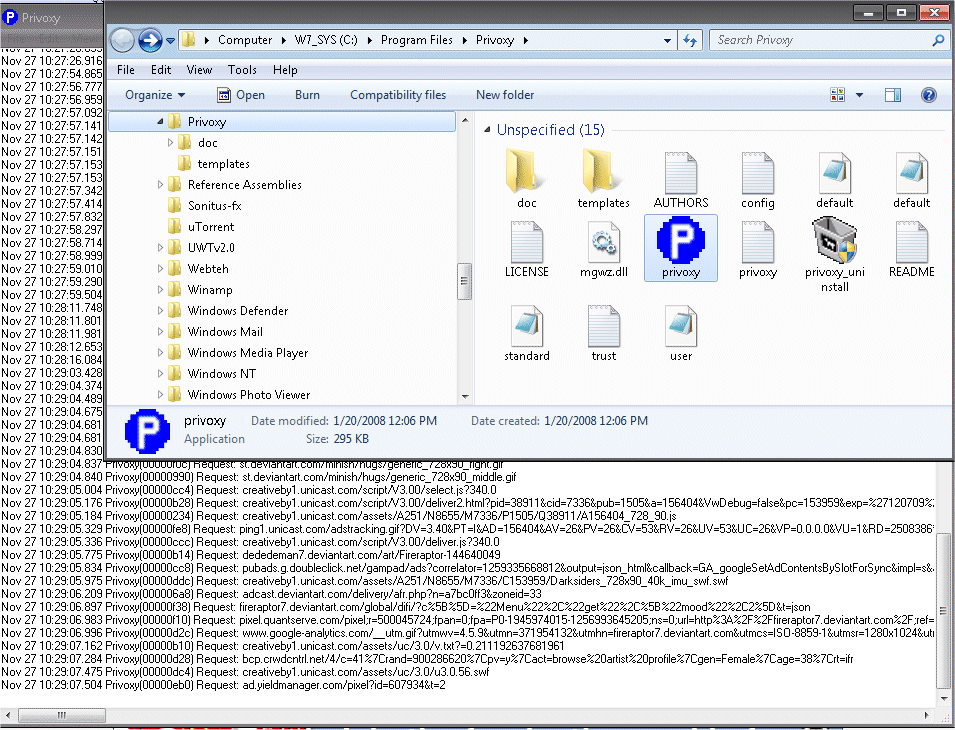955x730 pixels.
Task: Select the Windows Mail tree folder
Action: coord(225,332)
